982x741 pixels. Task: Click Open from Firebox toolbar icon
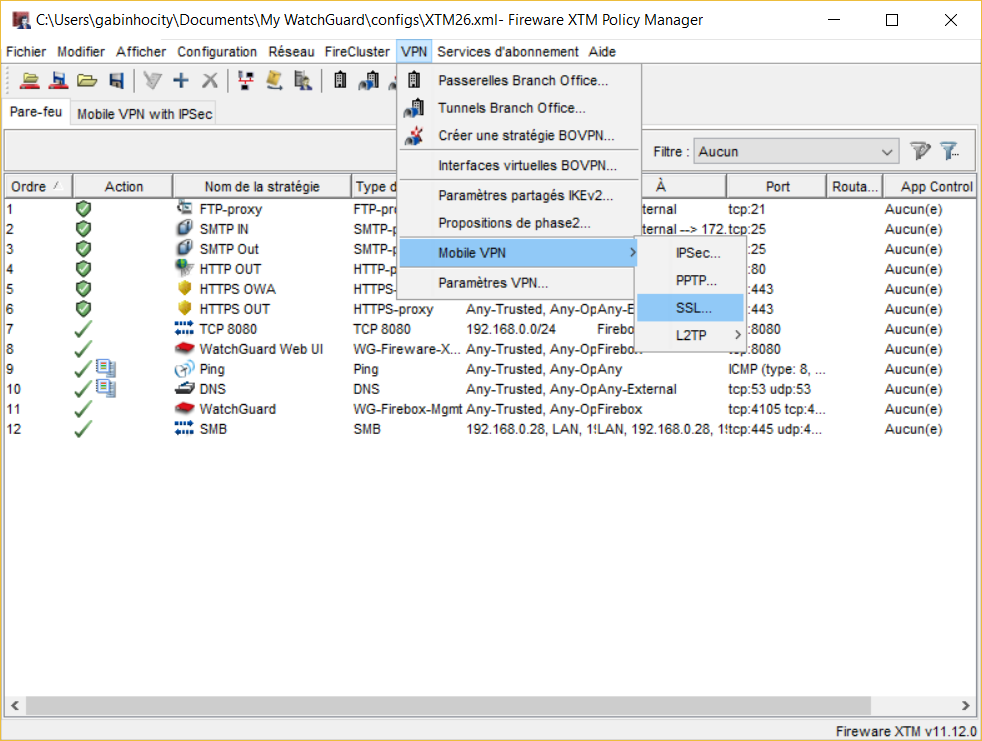point(29,80)
